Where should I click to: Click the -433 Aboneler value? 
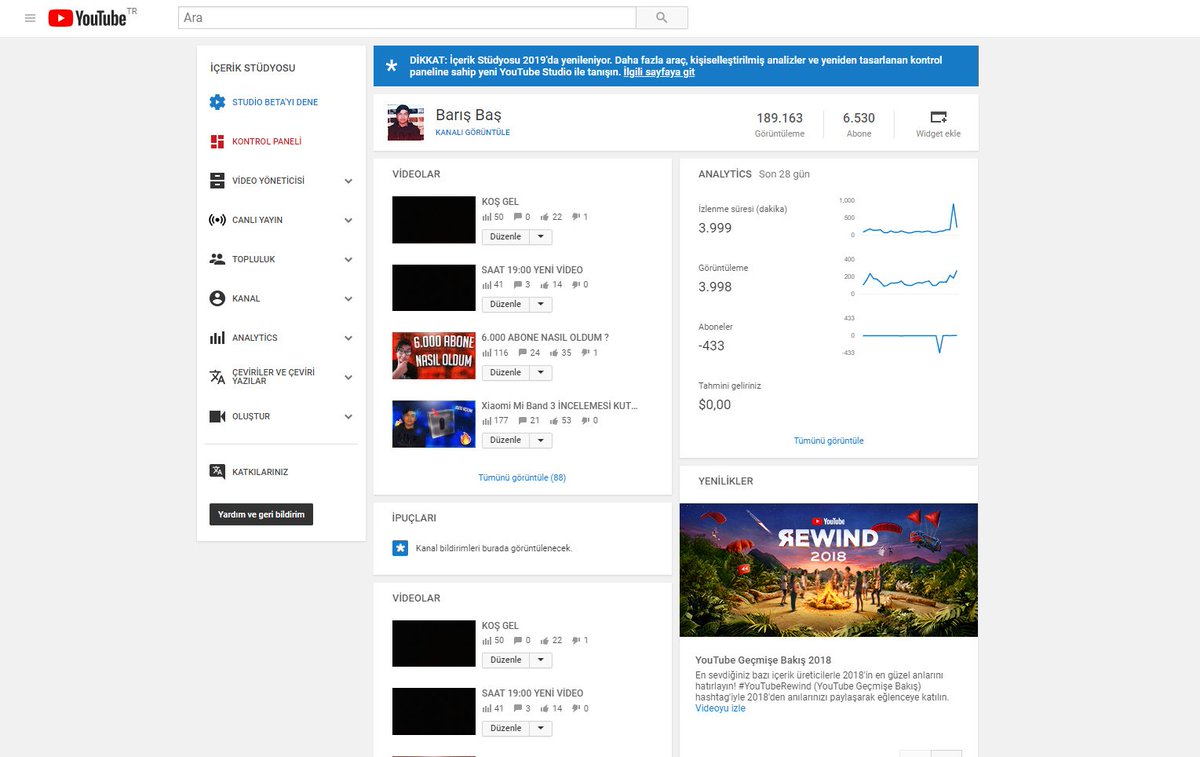tap(712, 346)
